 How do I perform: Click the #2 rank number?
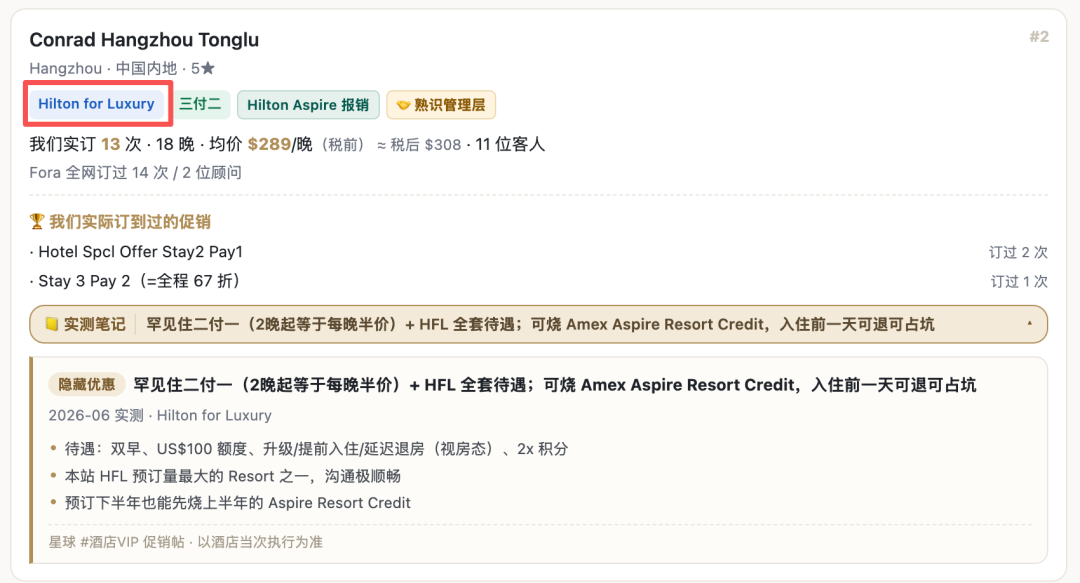[1039, 37]
